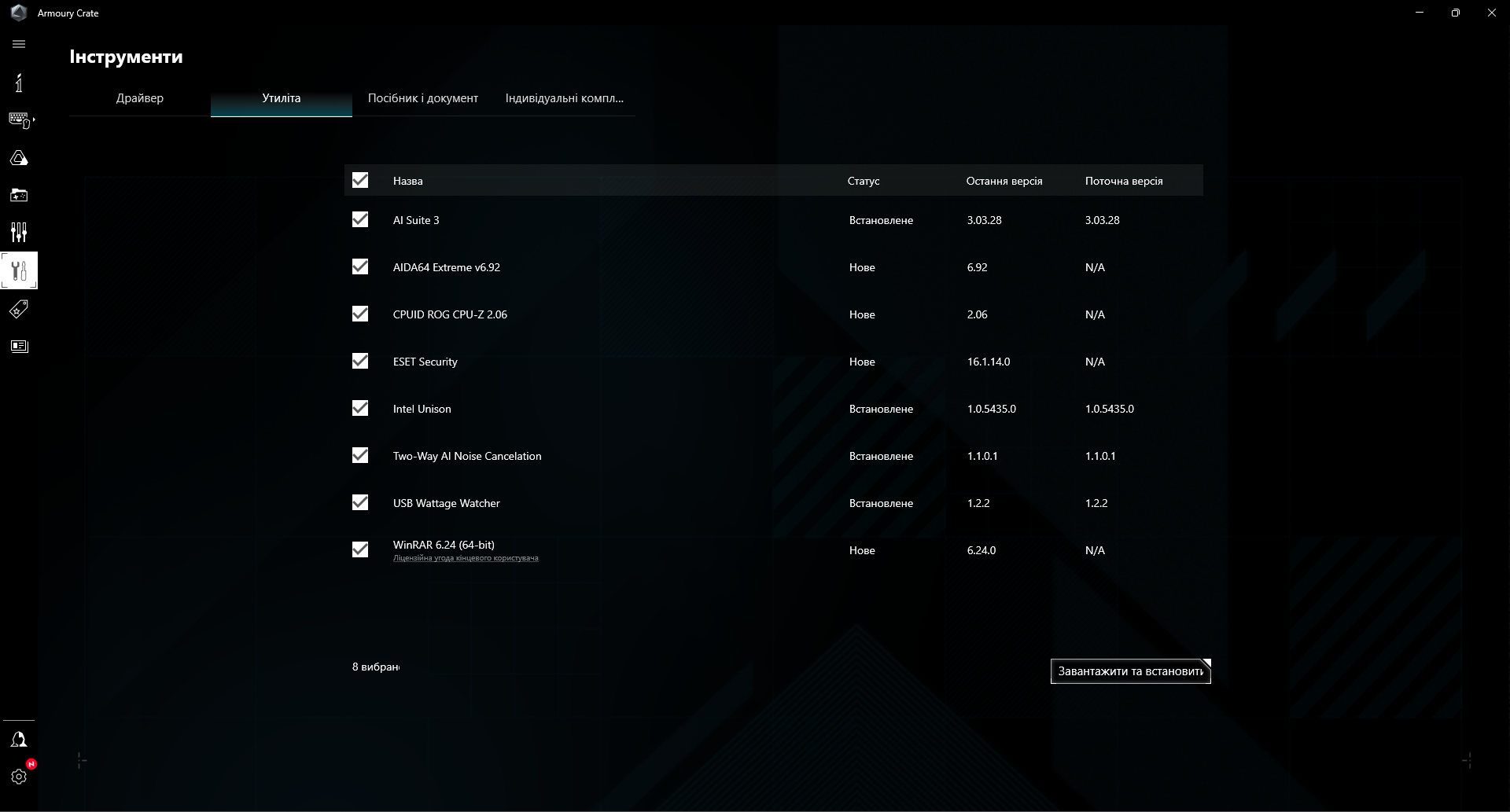Click the Назва column header

coord(407,181)
